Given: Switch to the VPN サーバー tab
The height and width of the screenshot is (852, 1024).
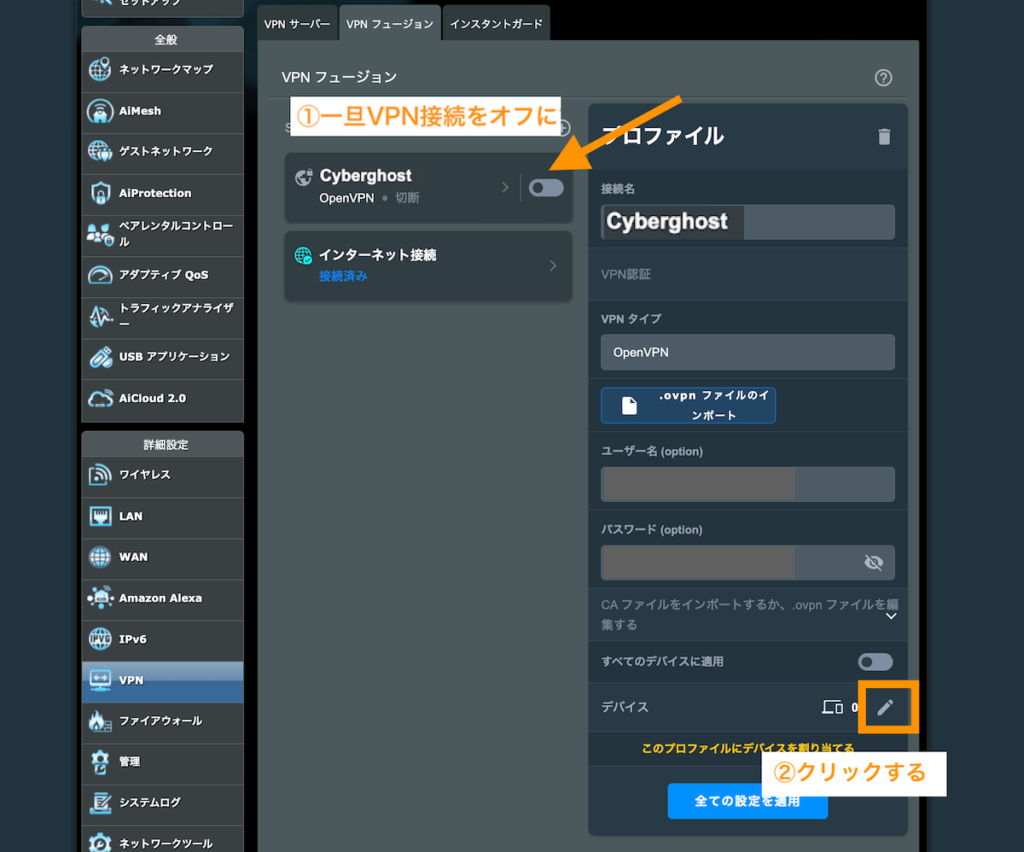Looking at the screenshot, I should pos(297,22).
